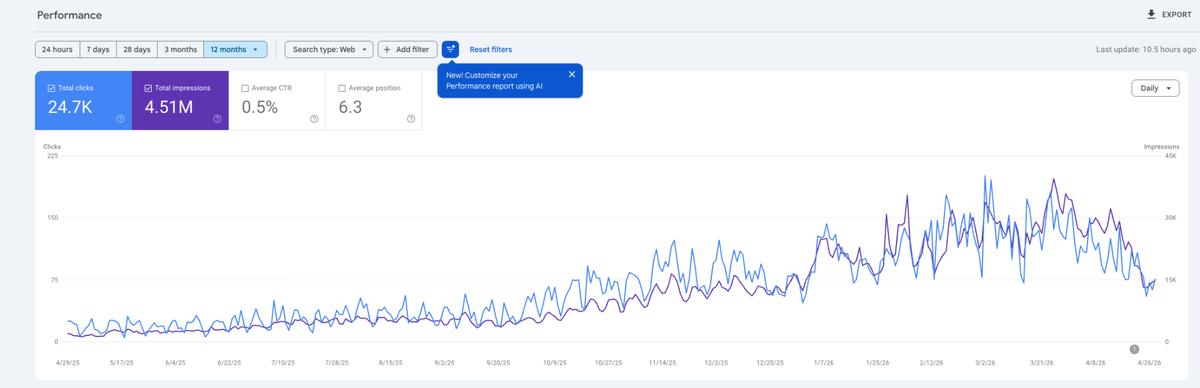
Task: Open help icon on Total impressions card
Action: 216,119
